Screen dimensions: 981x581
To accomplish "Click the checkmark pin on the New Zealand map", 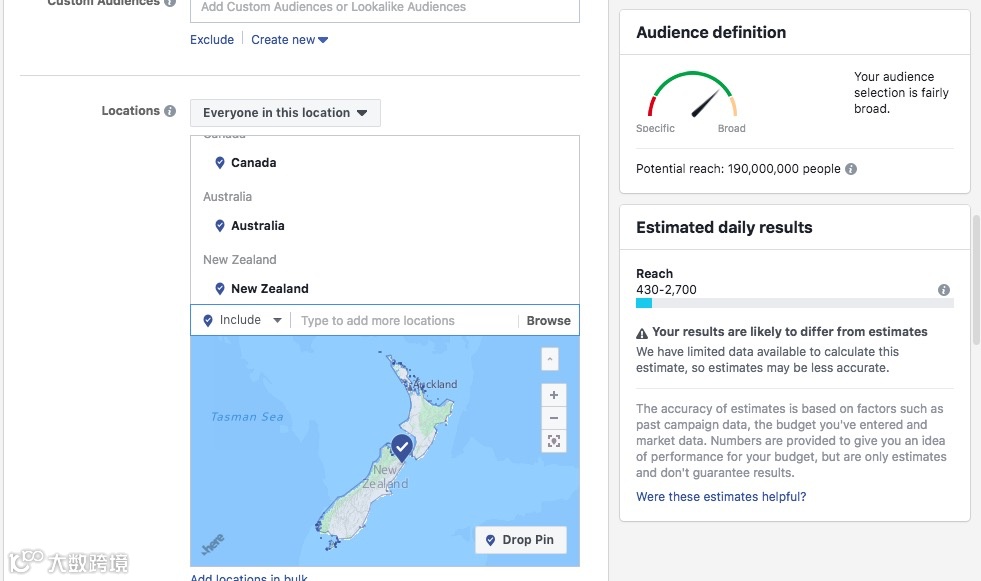I will [x=401, y=447].
